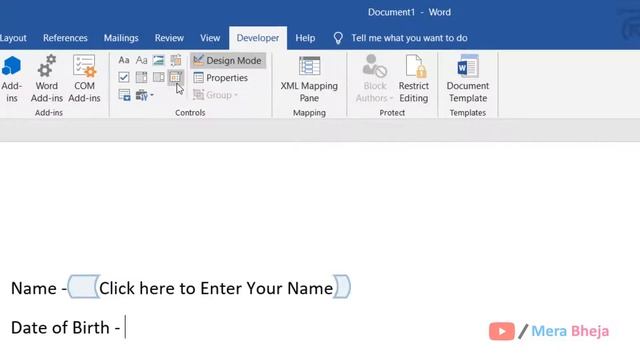Open the Help tab

[305, 38]
